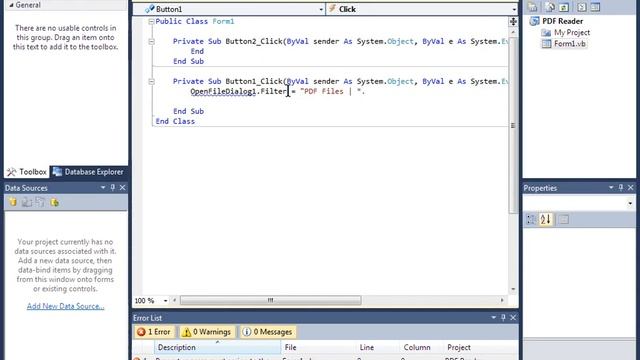Click editor vertical scroll down arrow
The height and width of the screenshot is (360, 640).
click(x=513, y=289)
